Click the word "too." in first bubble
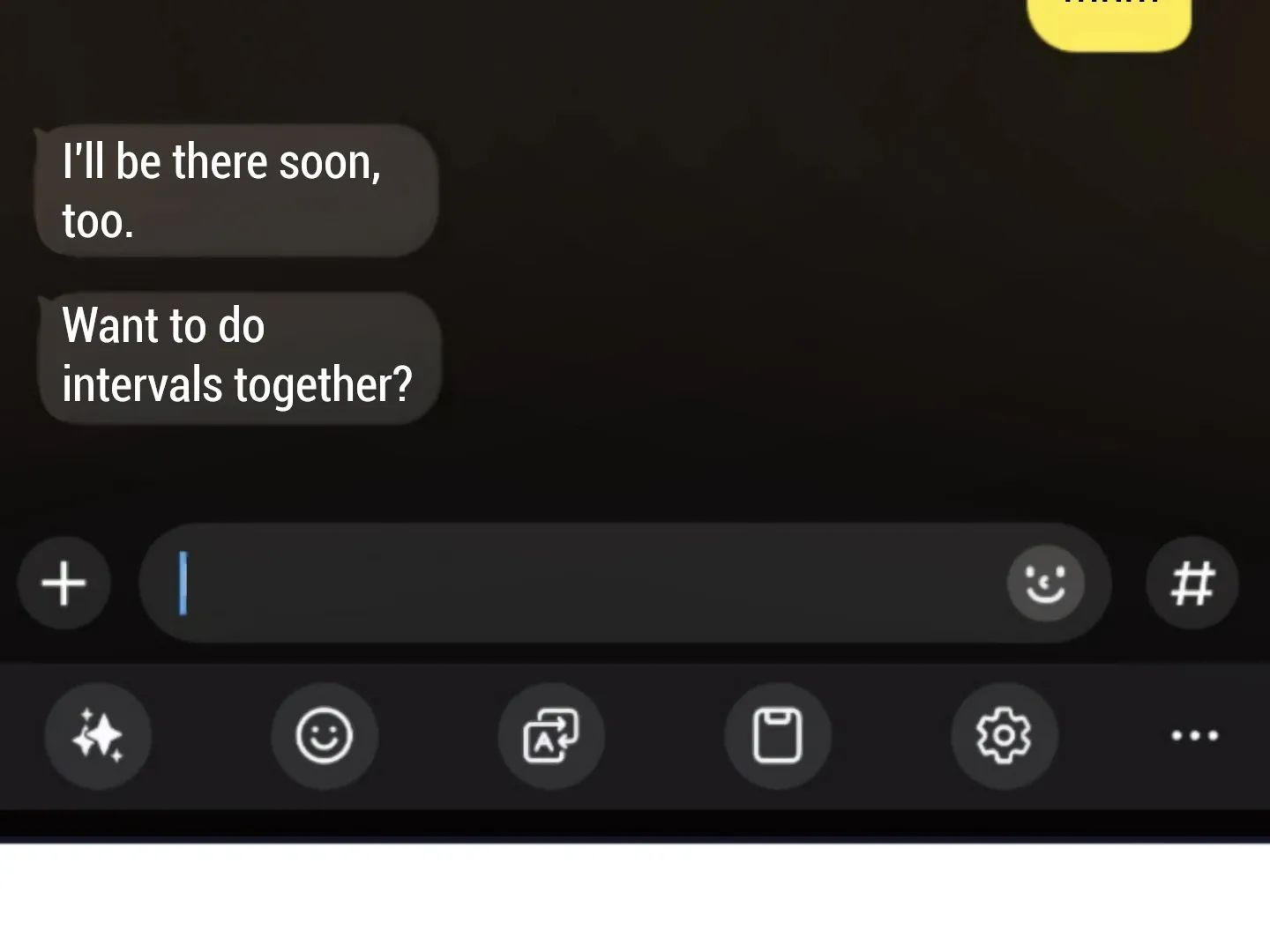The width and height of the screenshot is (1270, 952). 98,220
